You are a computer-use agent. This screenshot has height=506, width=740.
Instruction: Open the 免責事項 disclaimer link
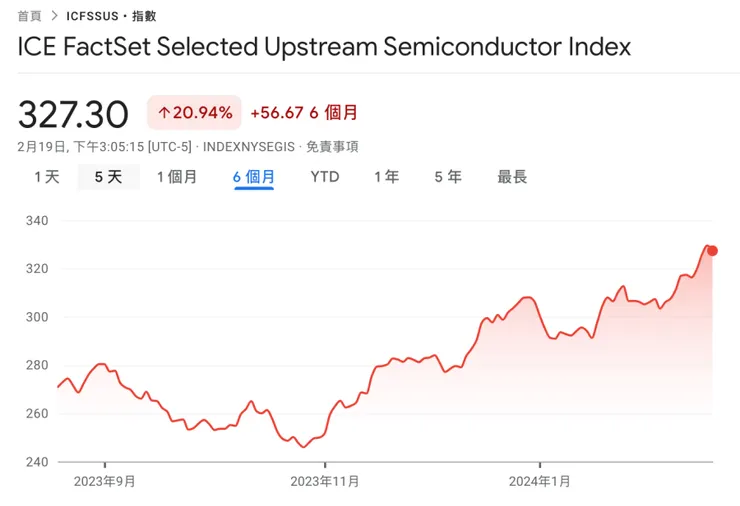pos(332,147)
